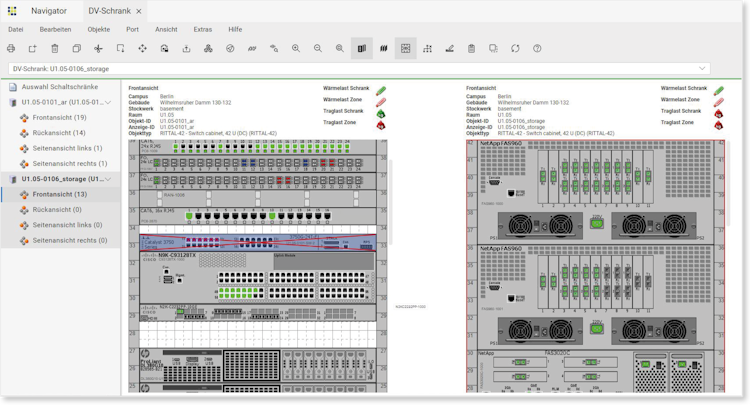
Task: Click the copy duplicate icon in the toolbar
Action: tap(76, 48)
